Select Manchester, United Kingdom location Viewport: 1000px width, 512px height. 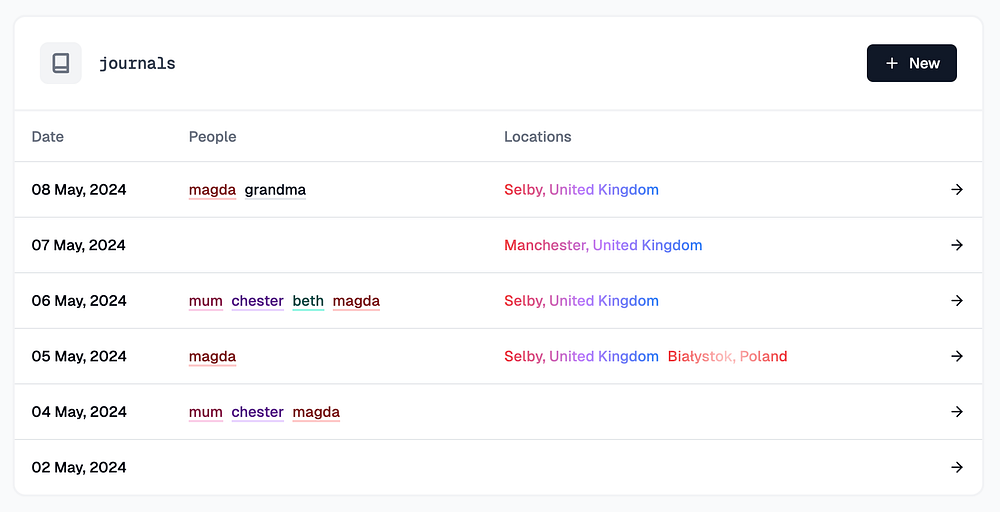(603, 245)
